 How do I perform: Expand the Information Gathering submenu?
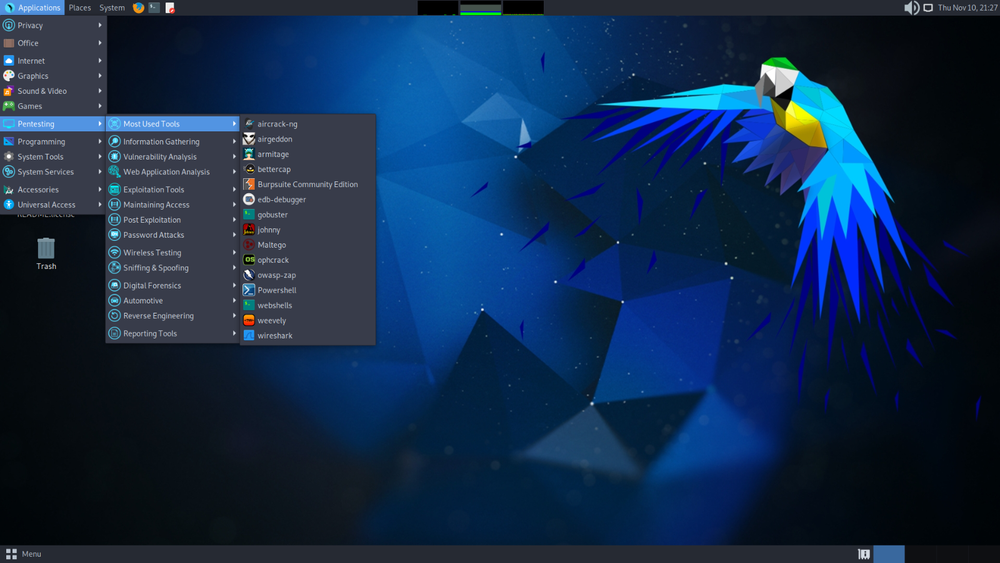[x=173, y=142]
